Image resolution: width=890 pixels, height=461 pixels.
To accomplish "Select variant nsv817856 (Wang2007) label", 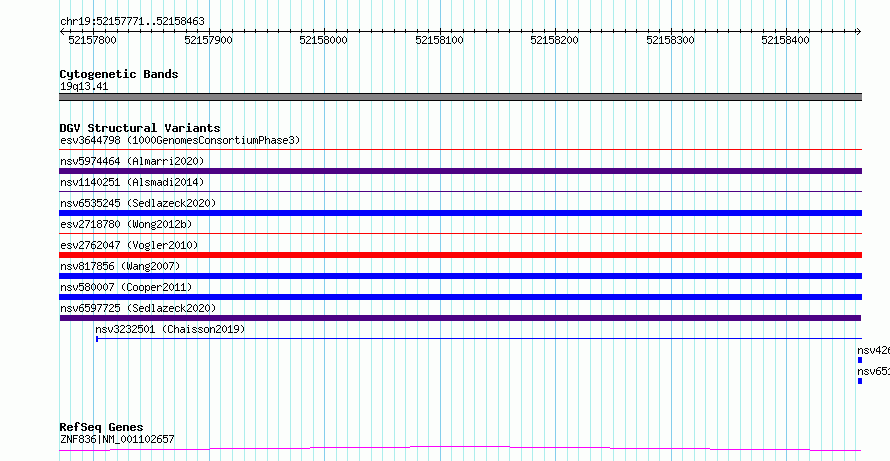I will (120, 266).
